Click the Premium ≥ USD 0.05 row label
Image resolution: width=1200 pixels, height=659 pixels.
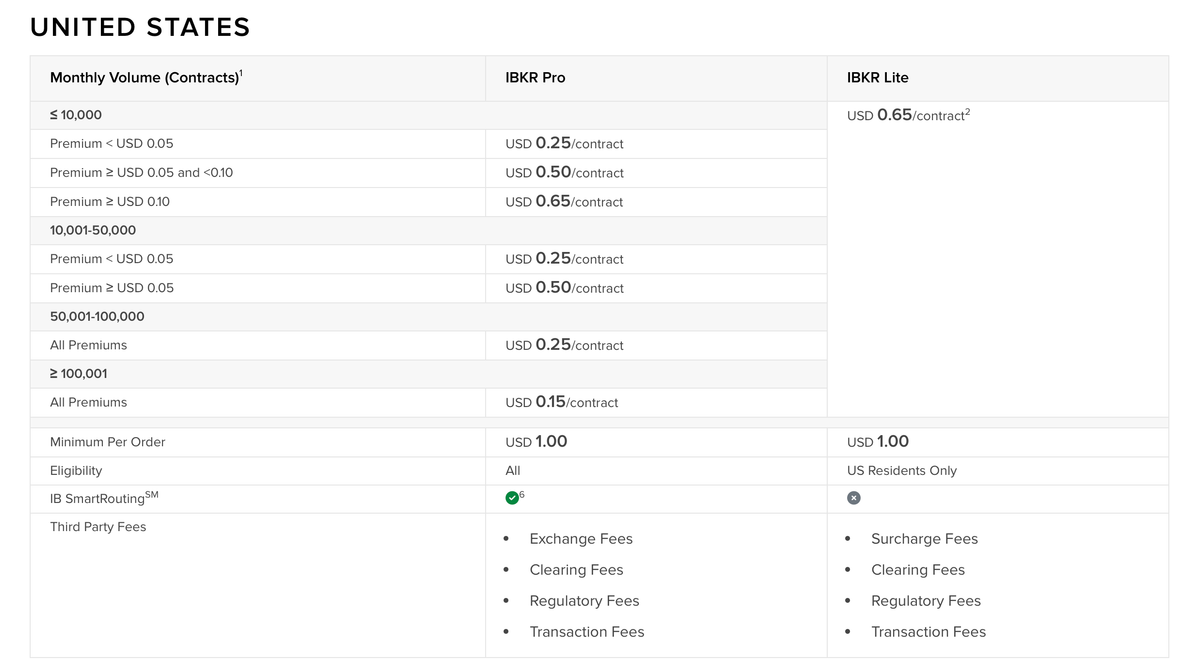111,287
